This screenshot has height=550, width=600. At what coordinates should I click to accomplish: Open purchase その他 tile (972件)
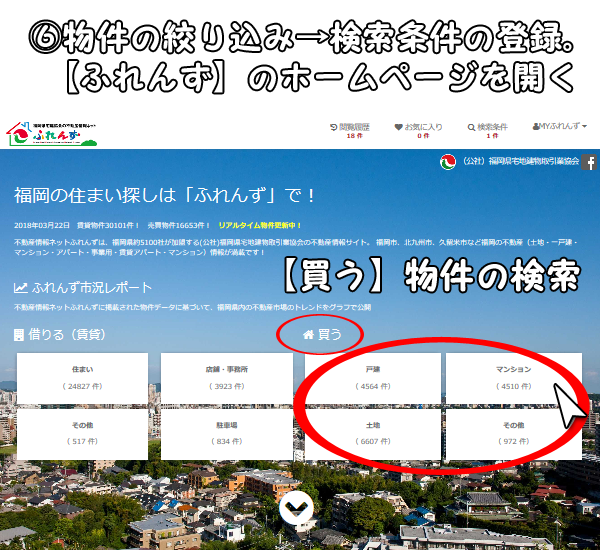point(514,434)
